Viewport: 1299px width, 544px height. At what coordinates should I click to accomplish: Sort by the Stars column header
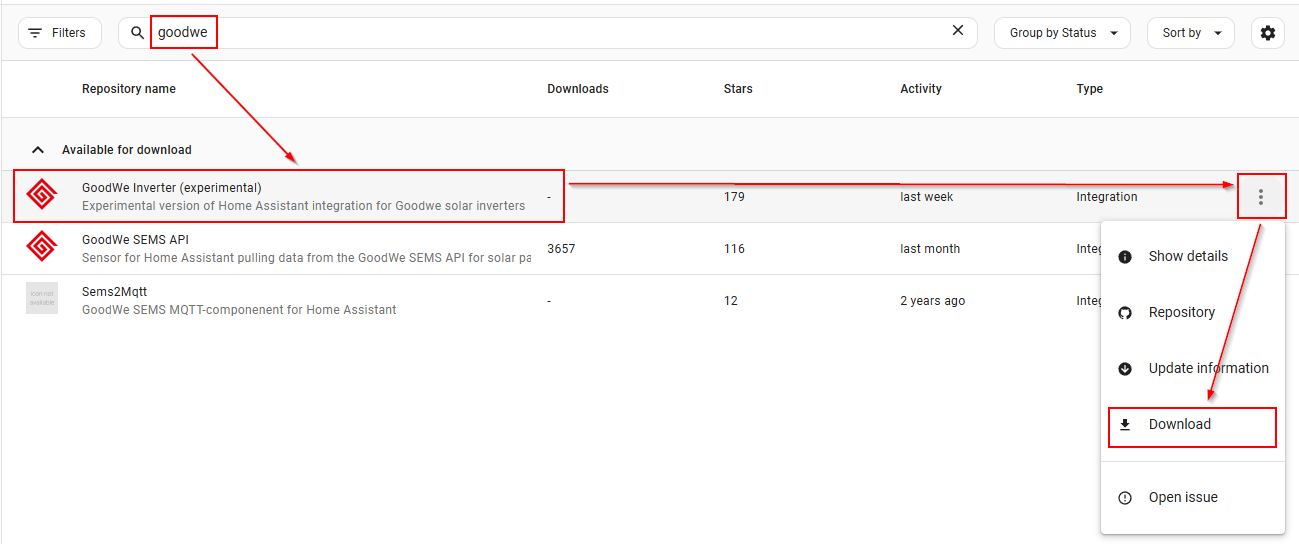coord(737,89)
